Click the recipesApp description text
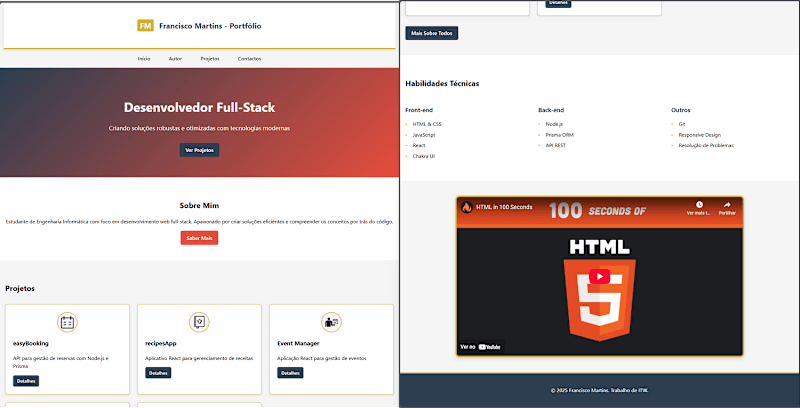The width and height of the screenshot is (800, 408). coord(199,359)
